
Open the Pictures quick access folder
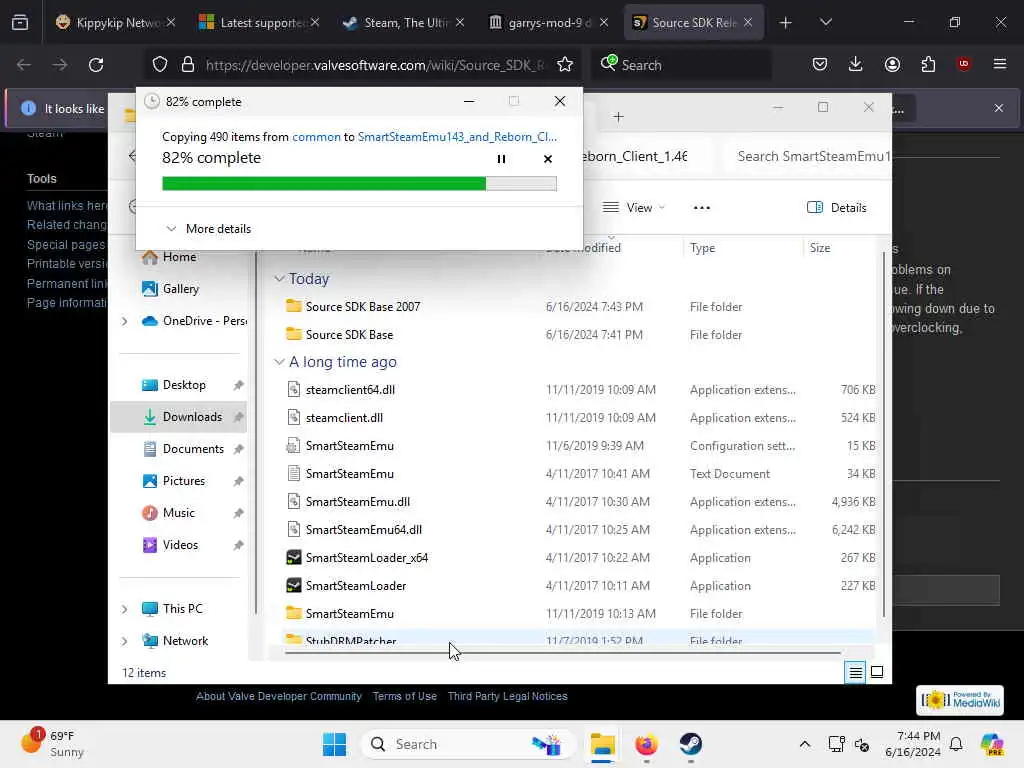pyautogui.click(x=184, y=481)
